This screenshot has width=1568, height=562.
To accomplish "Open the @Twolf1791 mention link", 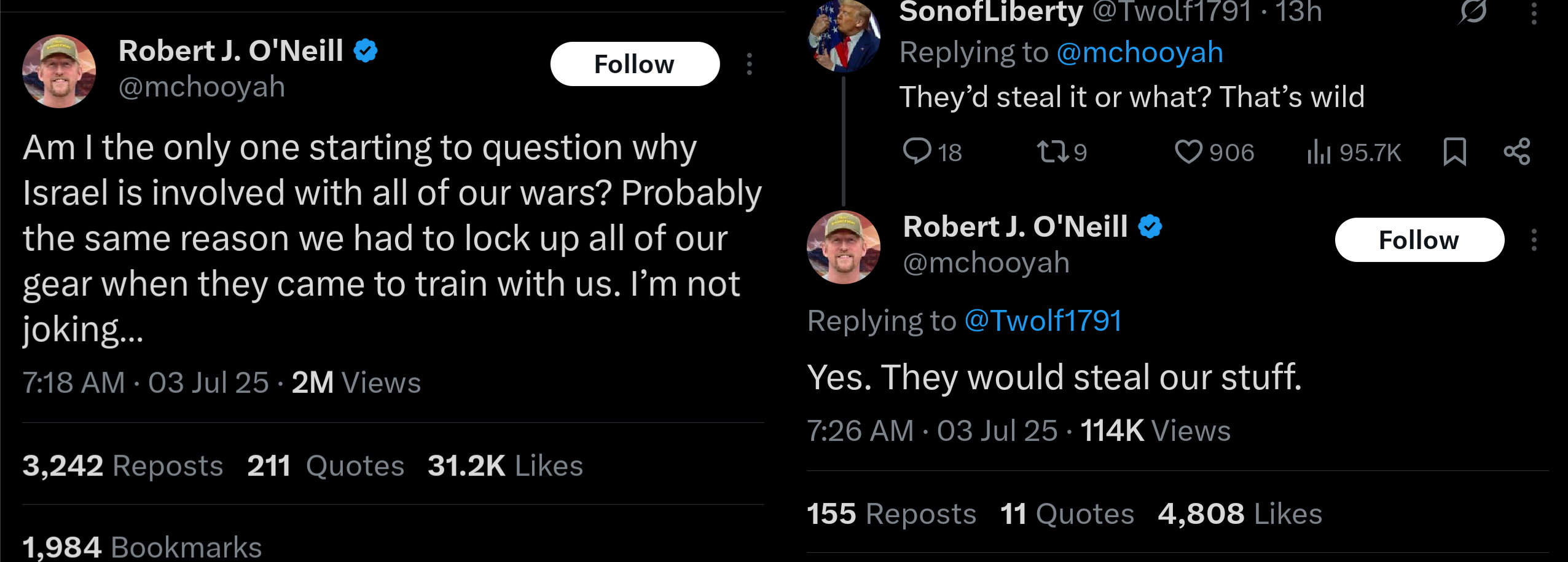I will coord(1043,320).
